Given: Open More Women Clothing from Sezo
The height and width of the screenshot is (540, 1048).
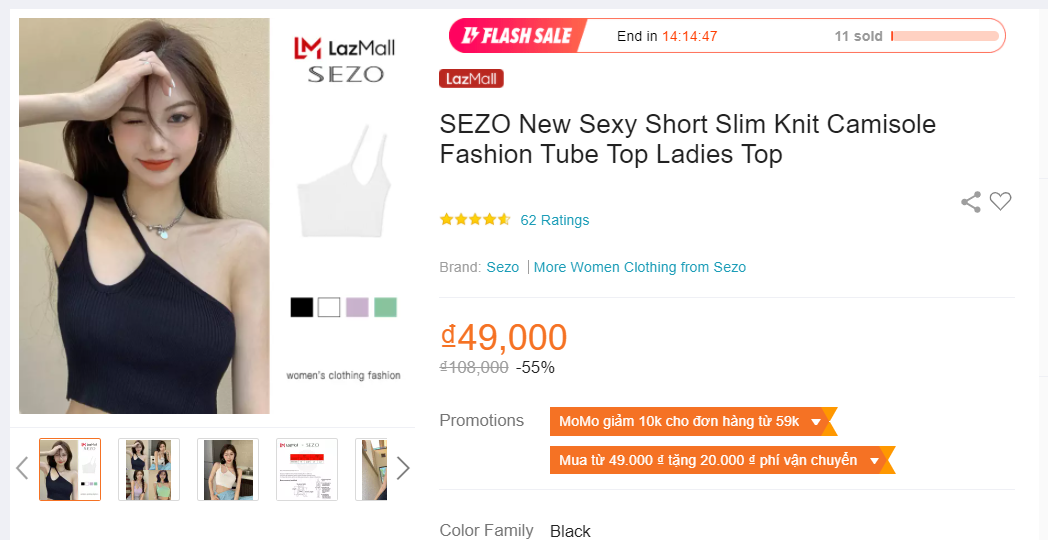Looking at the screenshot, I should tap(640, 267).
